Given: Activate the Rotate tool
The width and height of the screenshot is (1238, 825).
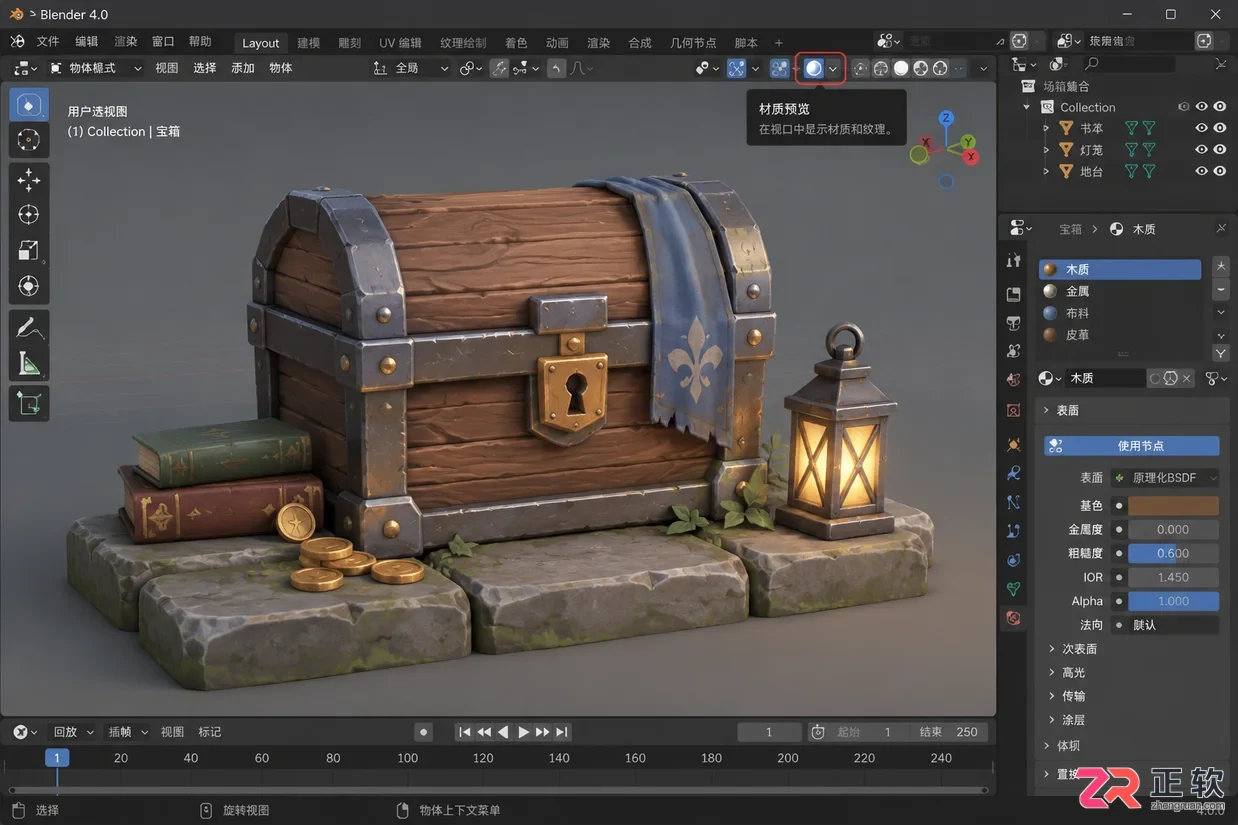Looking at the screenshot, I should pyautogui.click(x=29, y=214).
